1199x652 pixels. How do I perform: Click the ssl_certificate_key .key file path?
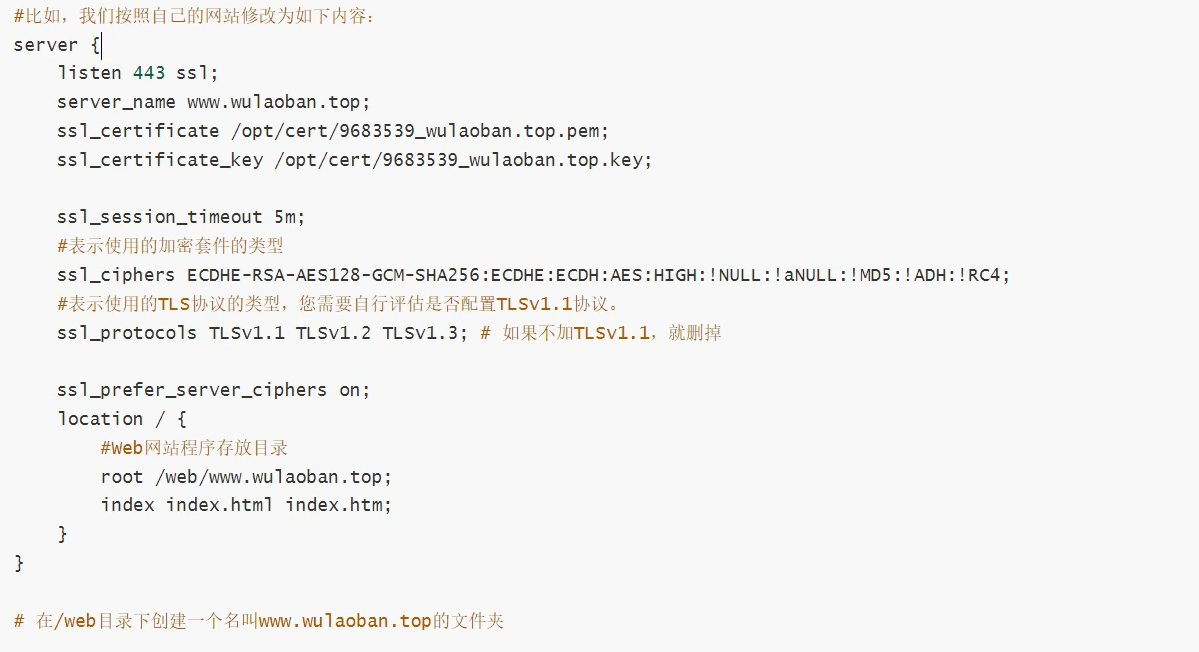(x=462, y=160)
